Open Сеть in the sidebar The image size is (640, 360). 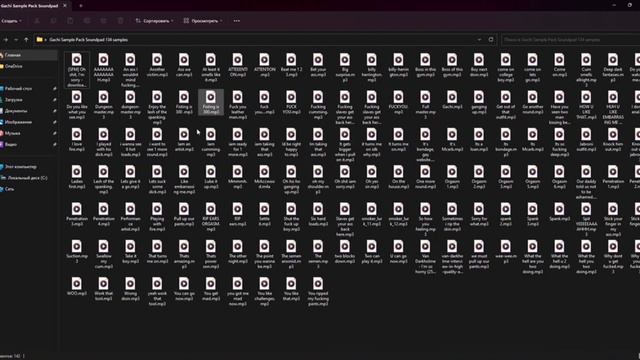tap(29, 189)
